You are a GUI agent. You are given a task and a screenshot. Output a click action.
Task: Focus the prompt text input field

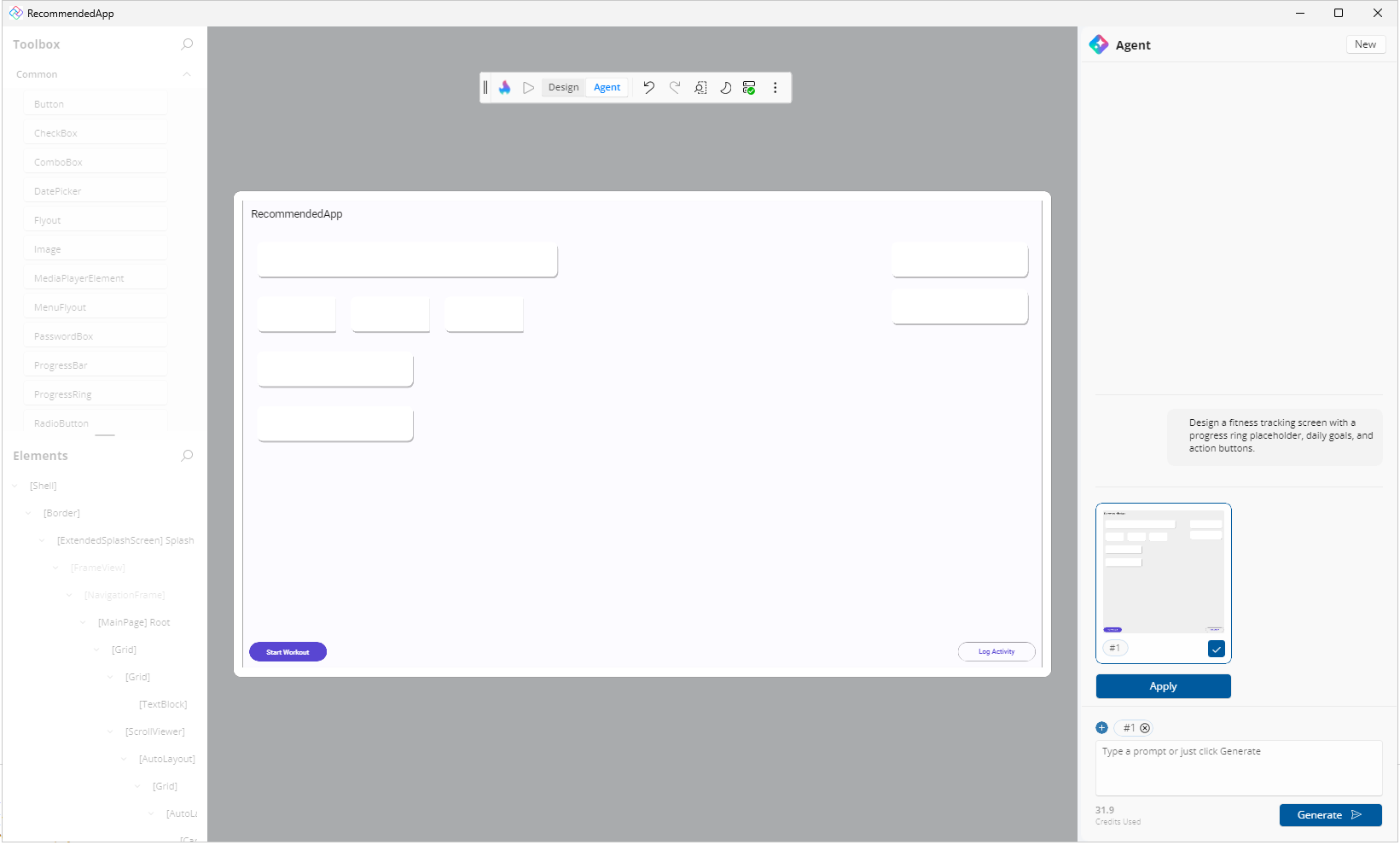[1238, 768]
